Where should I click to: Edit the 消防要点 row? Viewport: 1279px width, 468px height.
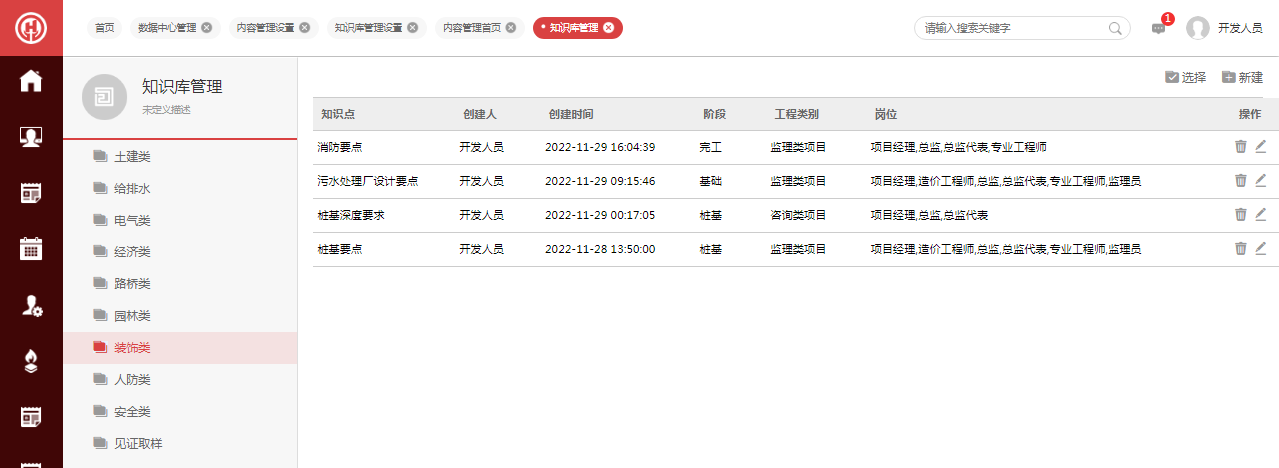click(x=1261, y=147)
